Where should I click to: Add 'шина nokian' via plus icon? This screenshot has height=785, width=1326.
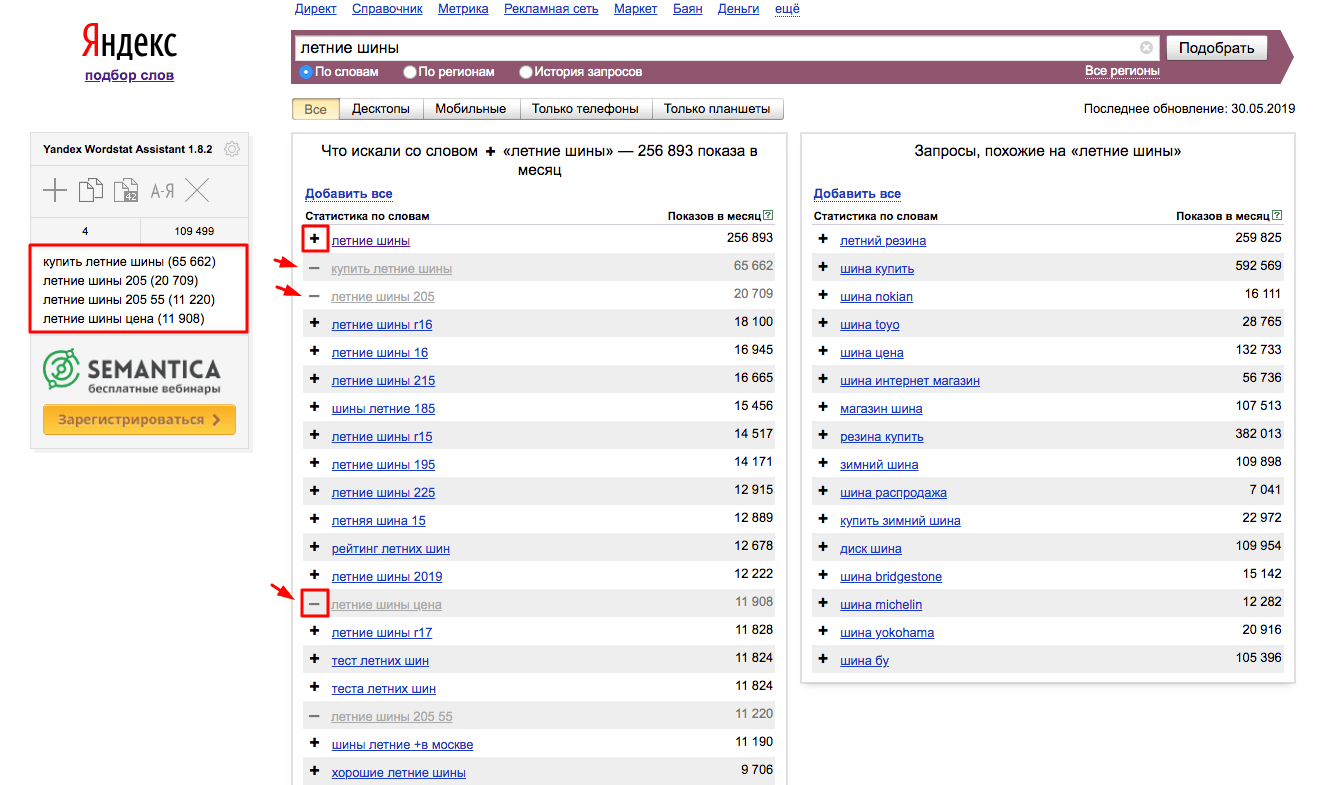(x=823, y=296)
